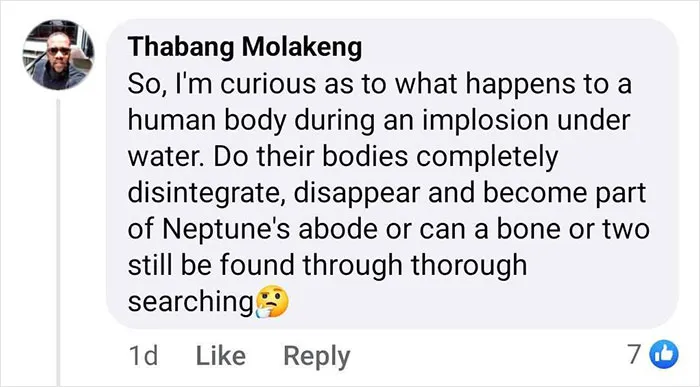Open the Thabang Molakeng name link
Viewport: 700px width, 387px height.
(x=245, y=46)
